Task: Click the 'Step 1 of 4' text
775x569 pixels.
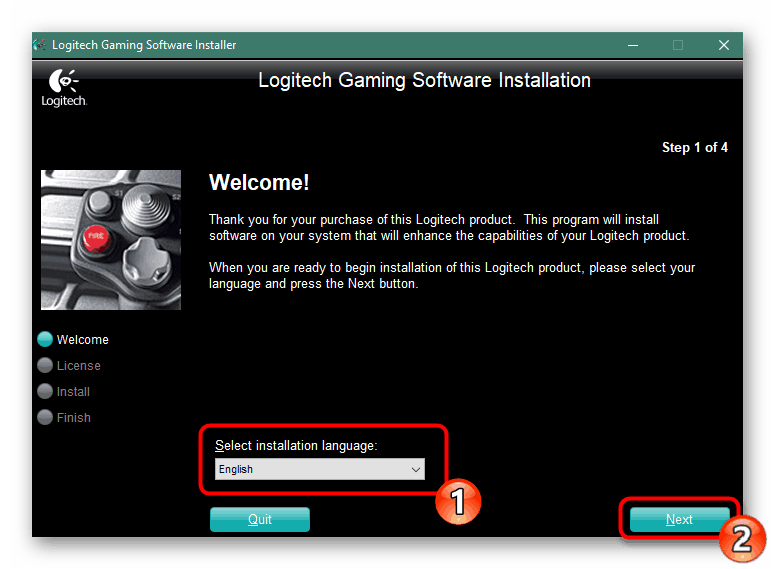Action: pyautogui.click(x=694, y=147)
